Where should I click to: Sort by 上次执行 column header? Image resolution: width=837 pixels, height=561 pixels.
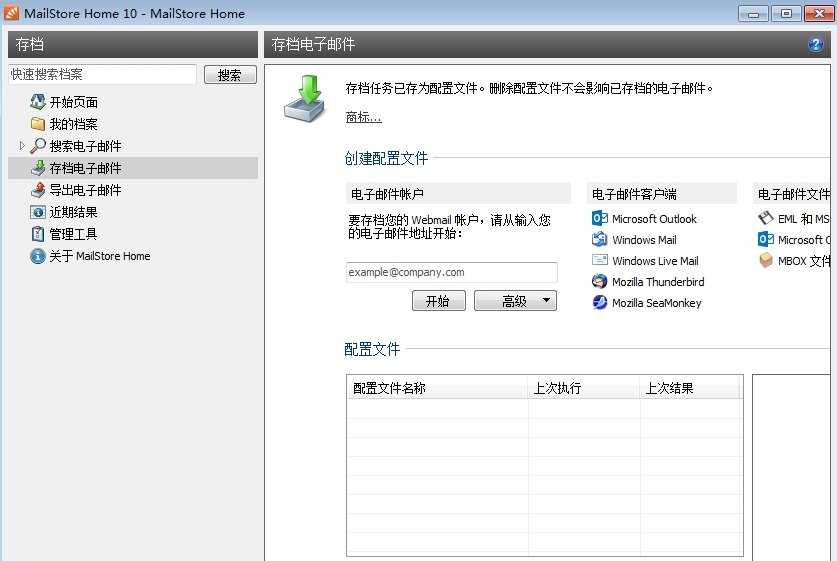tap(584, 388)
